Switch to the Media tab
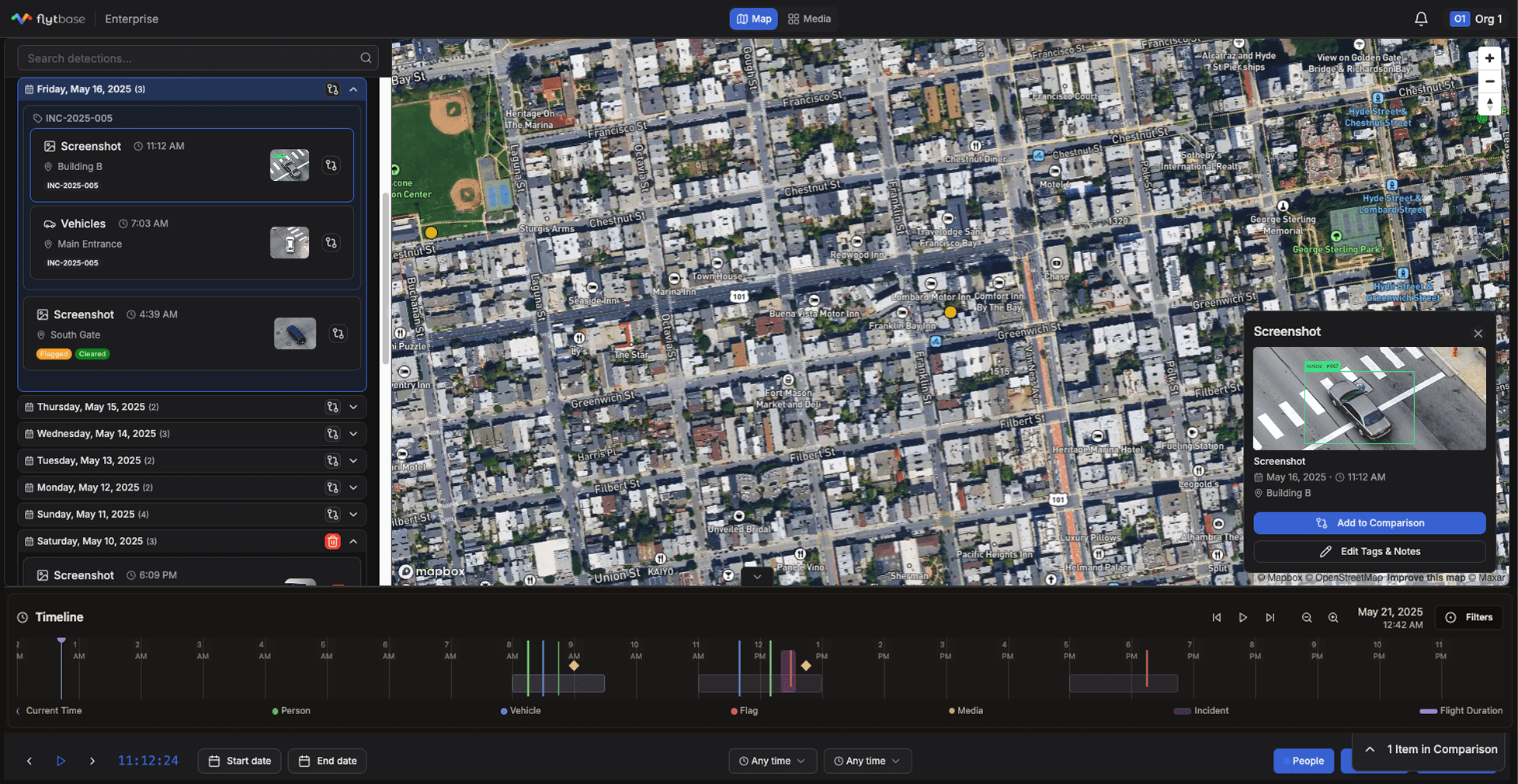Screen dimensions: 1518x784 point(809,19)
